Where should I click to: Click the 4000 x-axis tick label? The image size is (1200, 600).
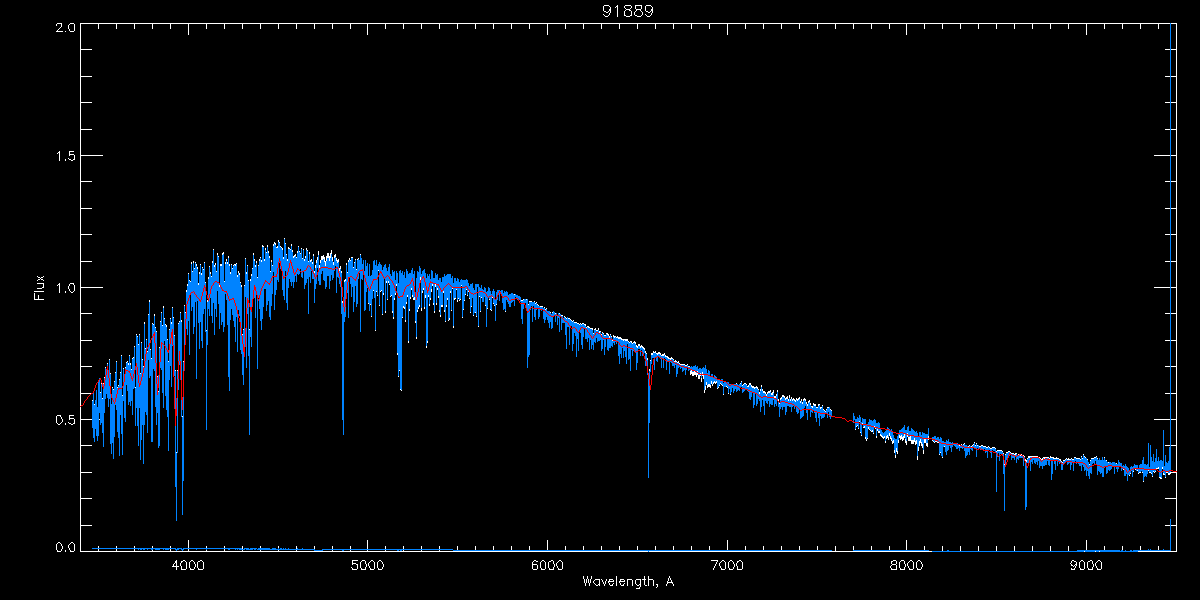pos(188,564)
